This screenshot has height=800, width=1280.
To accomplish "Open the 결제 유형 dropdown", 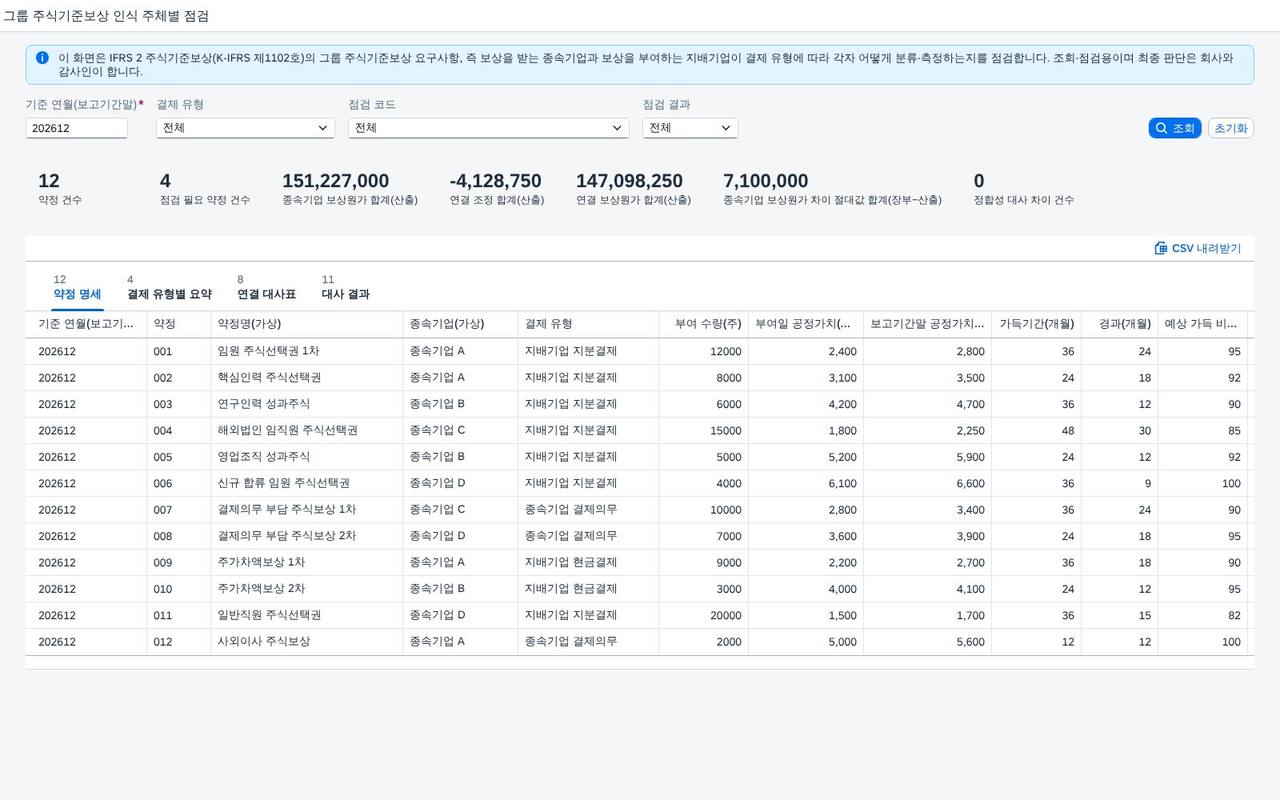I will [245, 128].
